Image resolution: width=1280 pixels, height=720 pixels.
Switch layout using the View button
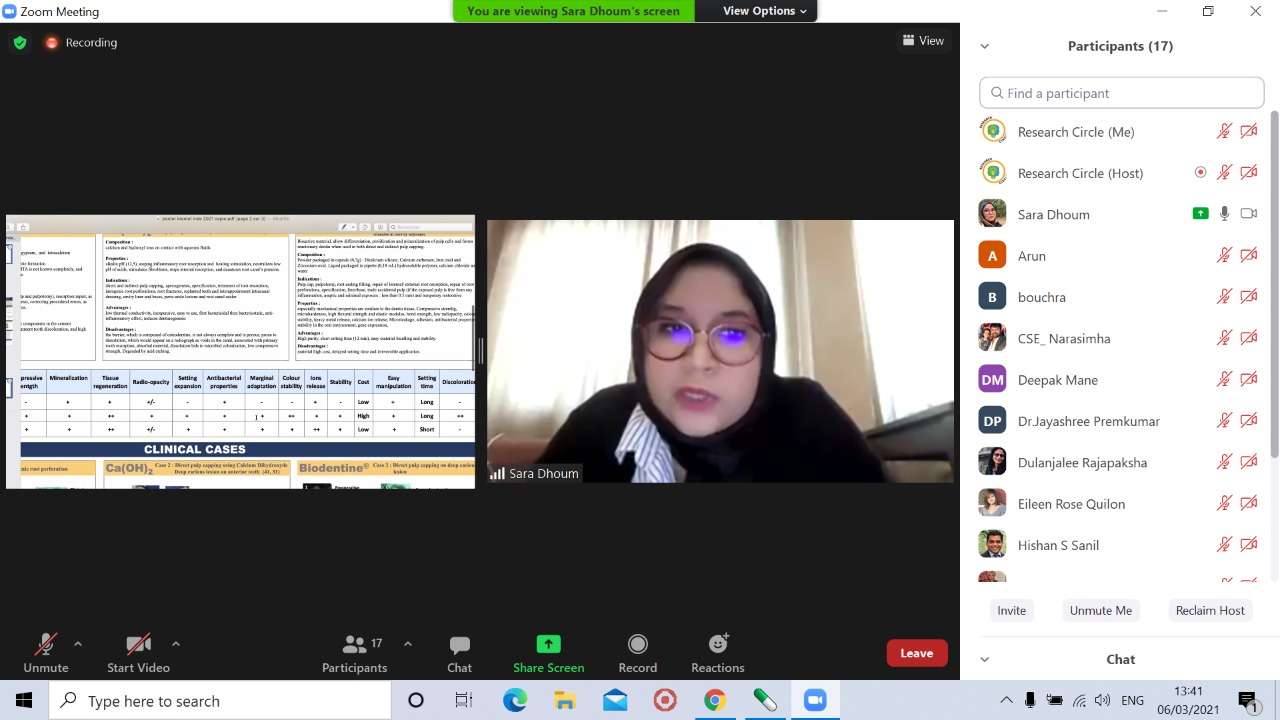923,41
